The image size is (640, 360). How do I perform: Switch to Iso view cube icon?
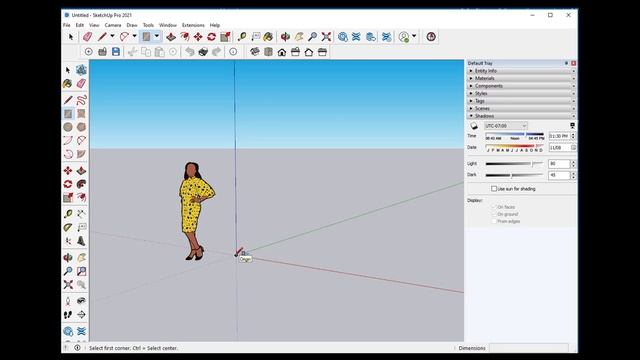tap(255, 52)
